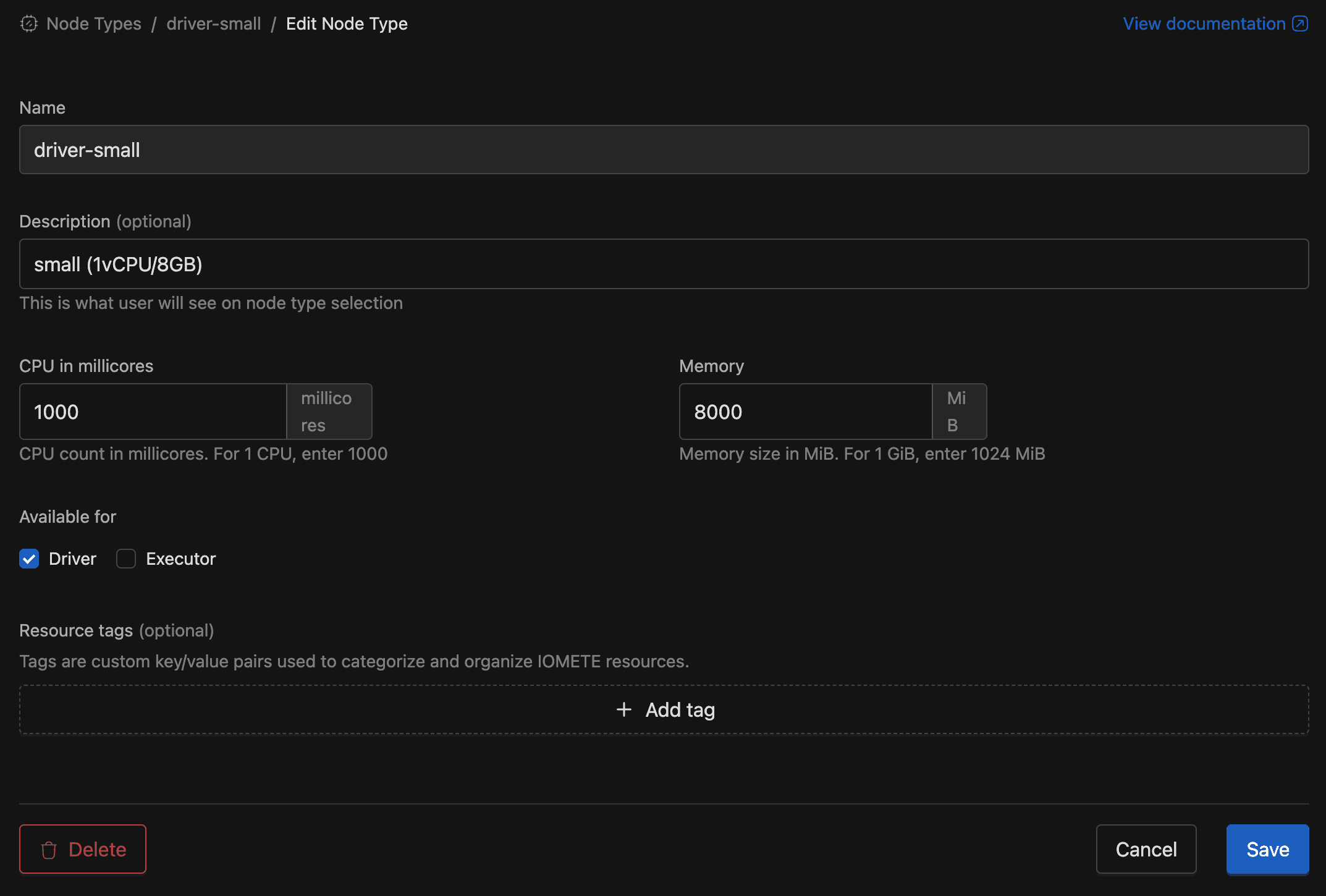Click the Description field showing small (1vCPU/8GB)
The width and height of the screenshot is (1326, 896).
coord(663,264)
